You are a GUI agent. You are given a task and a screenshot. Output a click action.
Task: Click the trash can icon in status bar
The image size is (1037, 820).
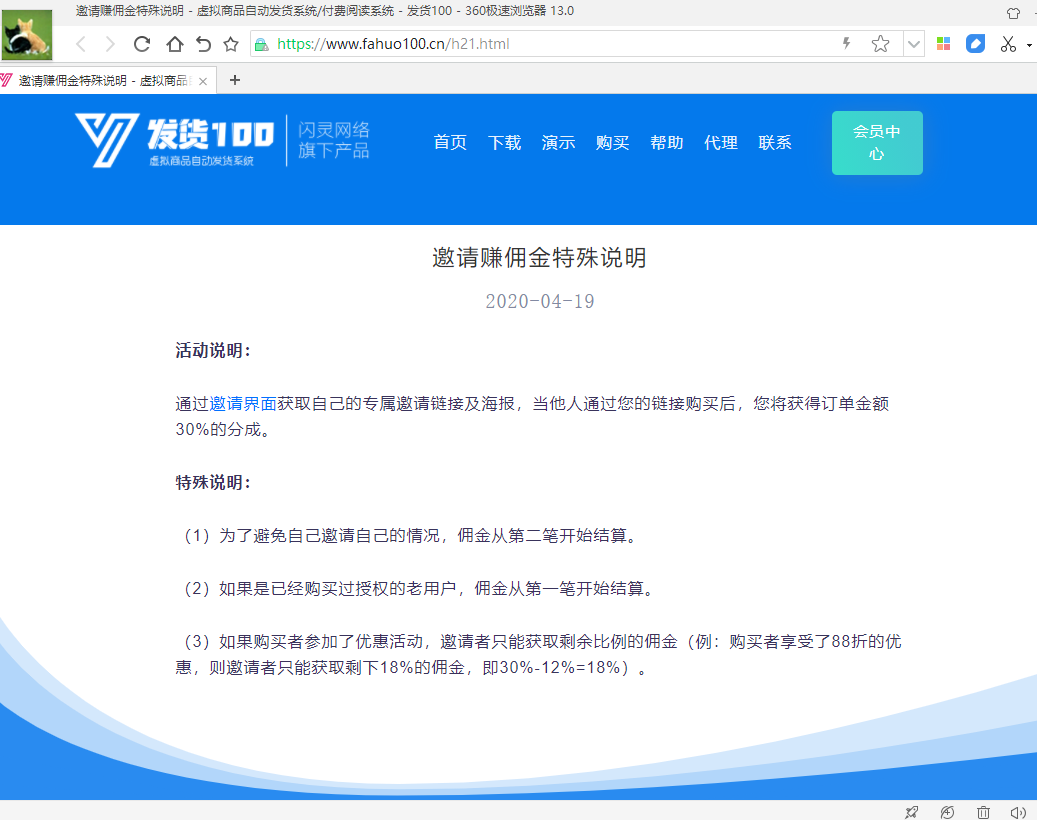[x=983, y=812]
